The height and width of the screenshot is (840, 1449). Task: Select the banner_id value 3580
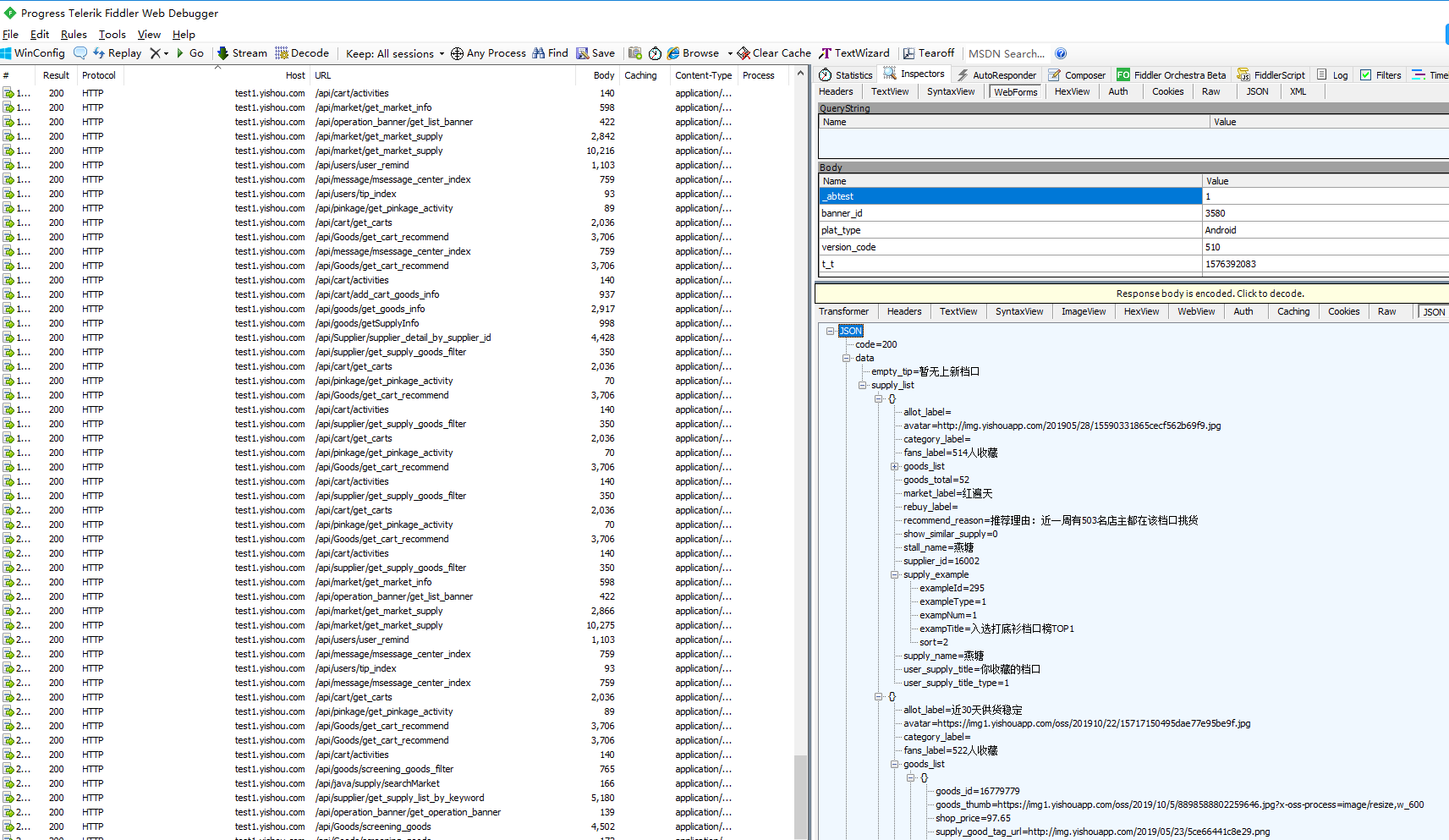[1326, 213]
